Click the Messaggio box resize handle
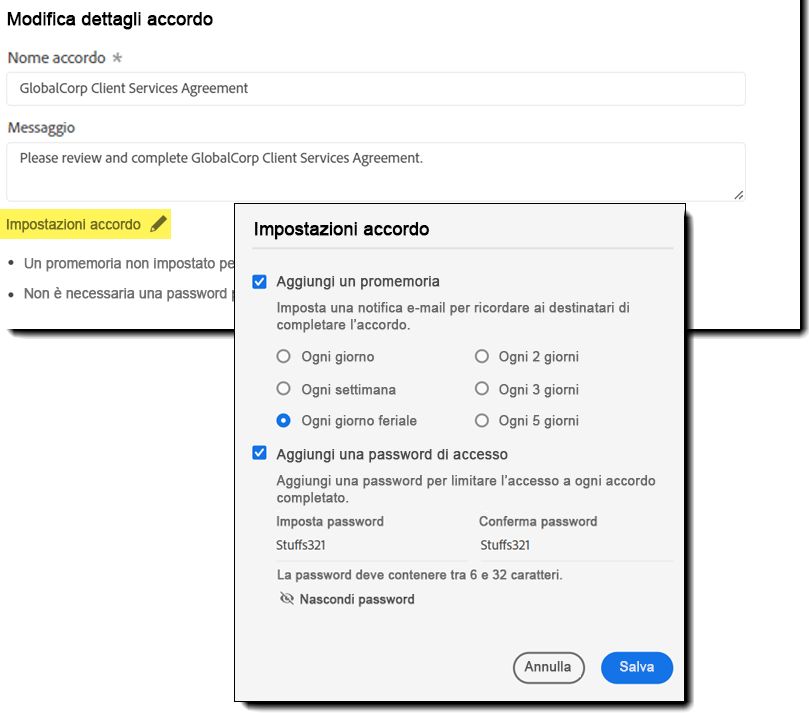The image size is (809, 713). click(x=738, y=195)
